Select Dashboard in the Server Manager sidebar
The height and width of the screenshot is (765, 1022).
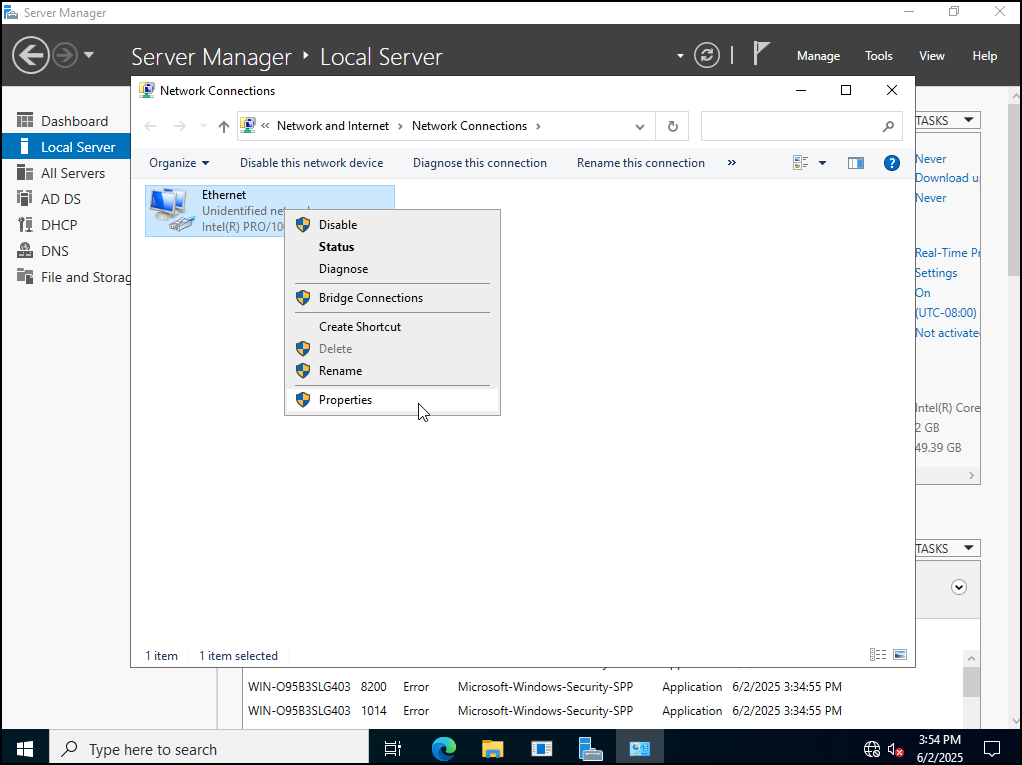click(x=66, y=121)
